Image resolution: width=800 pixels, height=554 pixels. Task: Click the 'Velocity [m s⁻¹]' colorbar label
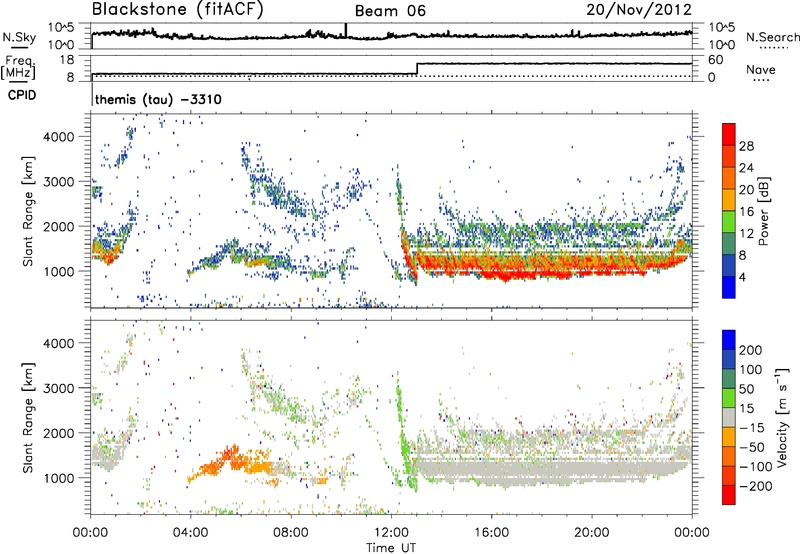(x=782, y=417)
